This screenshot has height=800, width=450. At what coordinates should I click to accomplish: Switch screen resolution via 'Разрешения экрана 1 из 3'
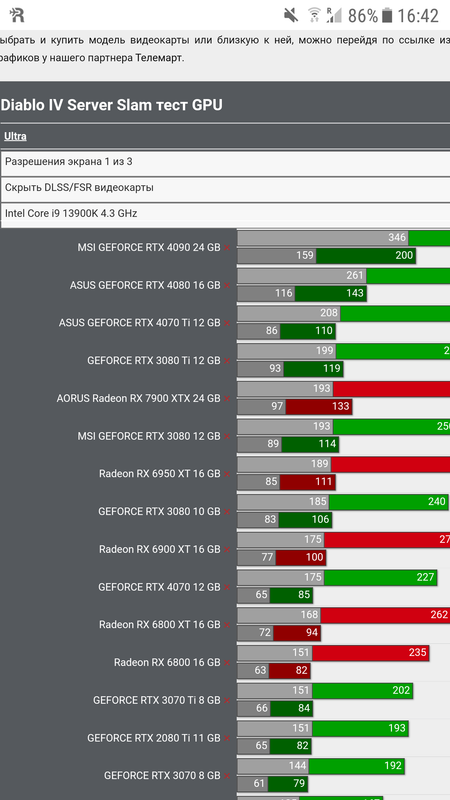(225, 162)
